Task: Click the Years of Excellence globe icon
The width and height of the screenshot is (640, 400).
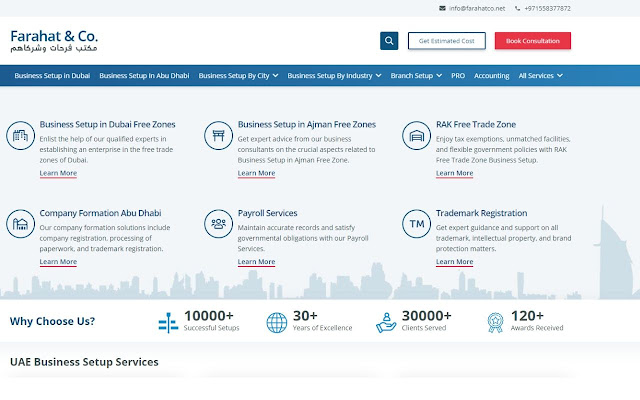Action: 277,322
